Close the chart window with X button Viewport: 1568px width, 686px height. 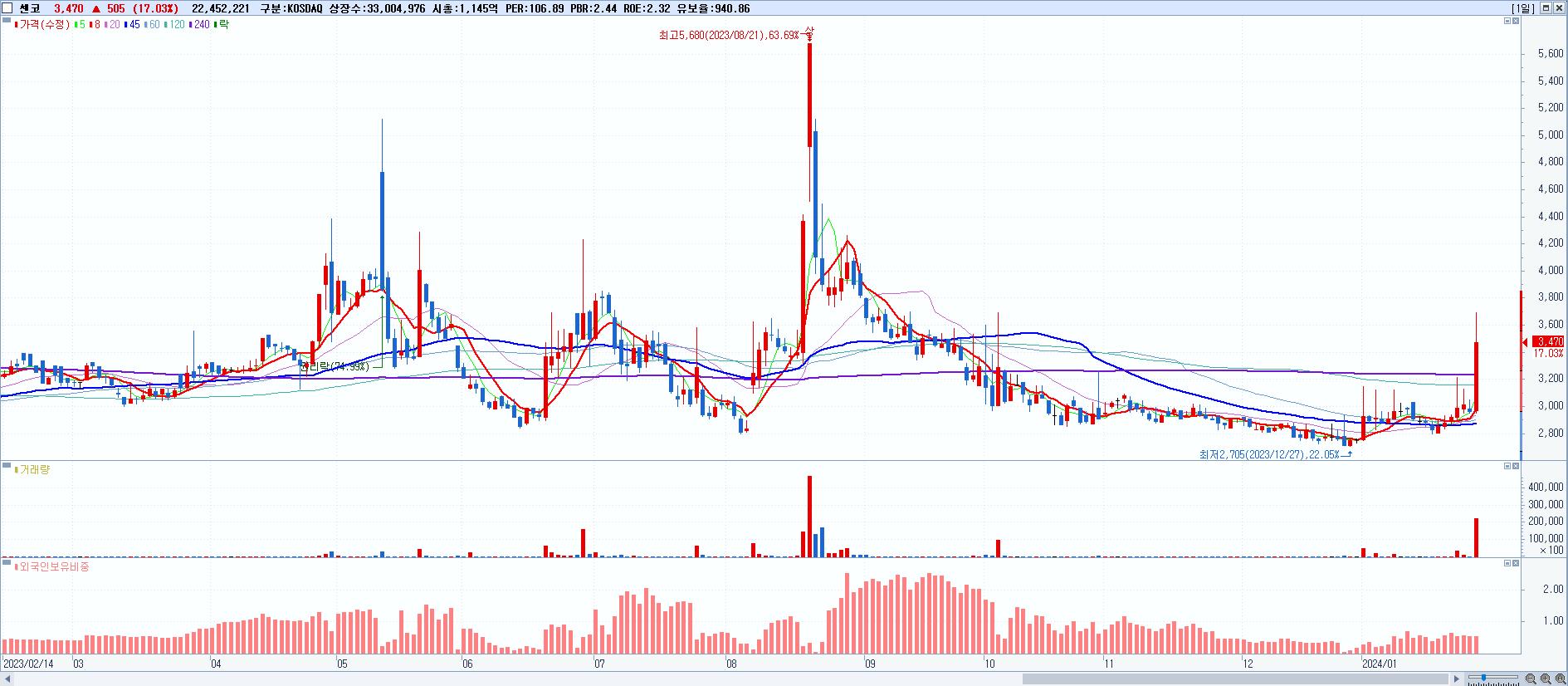[1560, 7]
